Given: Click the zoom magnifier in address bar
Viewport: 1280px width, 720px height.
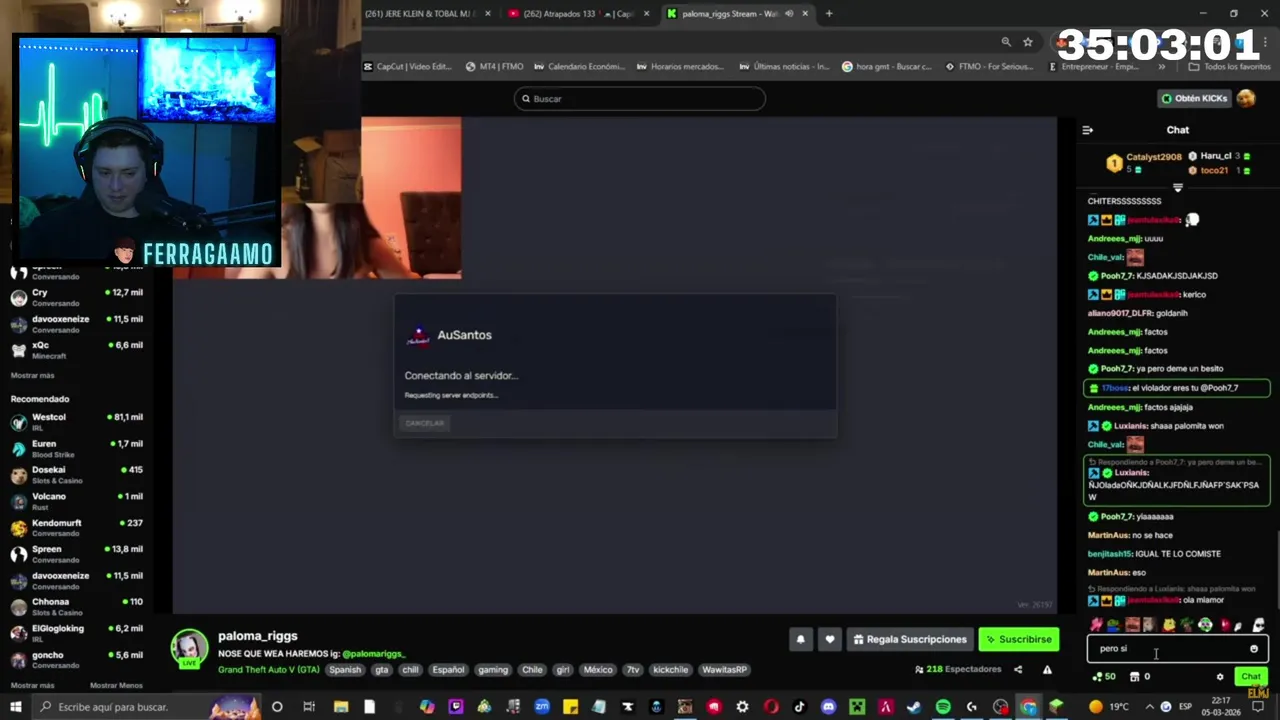Looking at the screenshot, I should point(1006,42).
